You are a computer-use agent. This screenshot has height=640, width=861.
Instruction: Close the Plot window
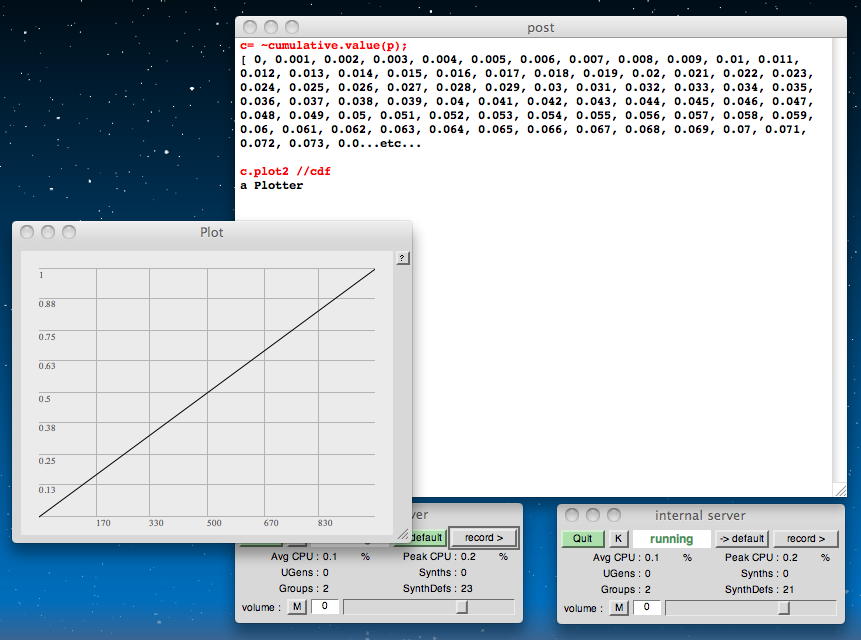27,232
